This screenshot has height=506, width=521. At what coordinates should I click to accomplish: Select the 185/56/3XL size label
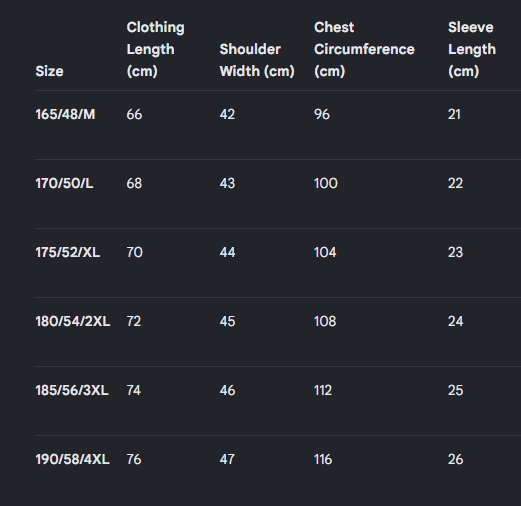72,390
